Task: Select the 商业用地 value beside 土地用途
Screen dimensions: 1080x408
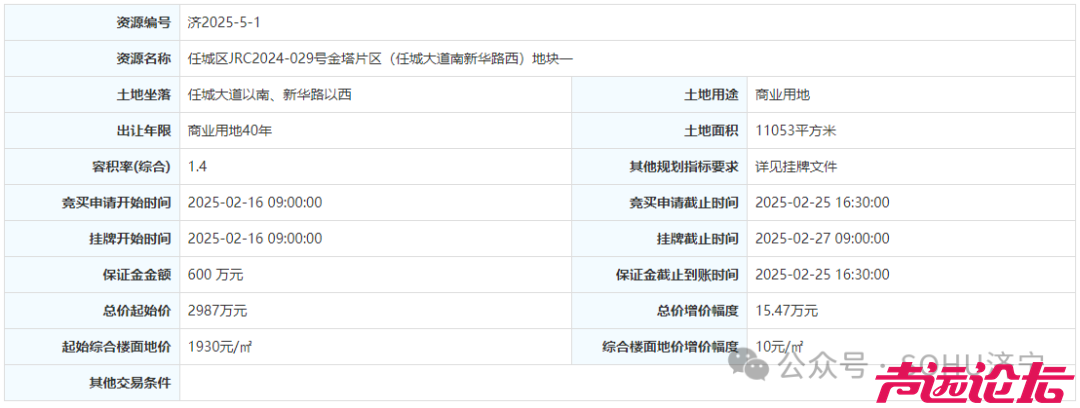Action: [782, 95]
